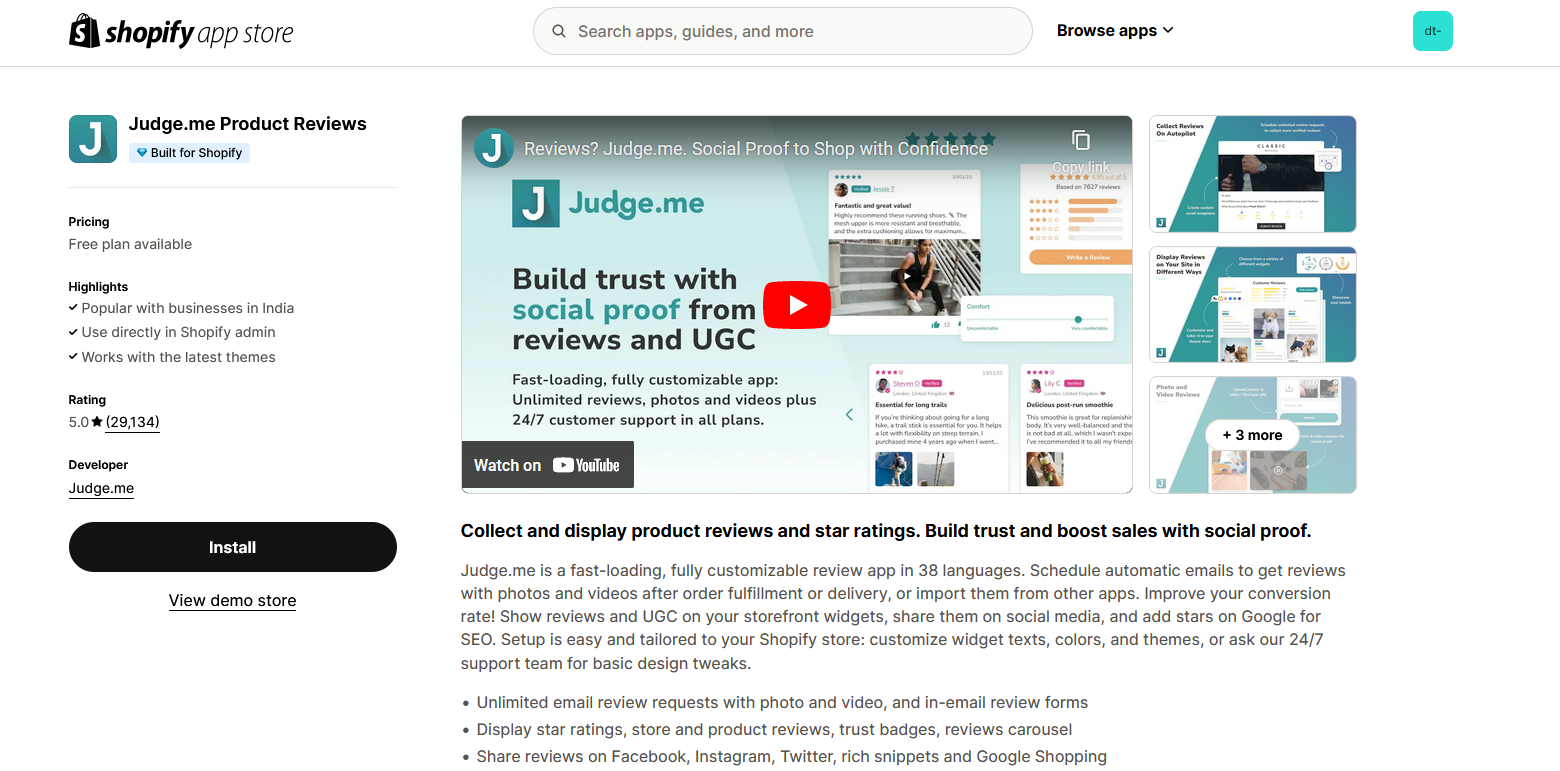Screen dimensions: 1560x771
Task: Click the Free plan available text
Action: click(x=130, y=244)
